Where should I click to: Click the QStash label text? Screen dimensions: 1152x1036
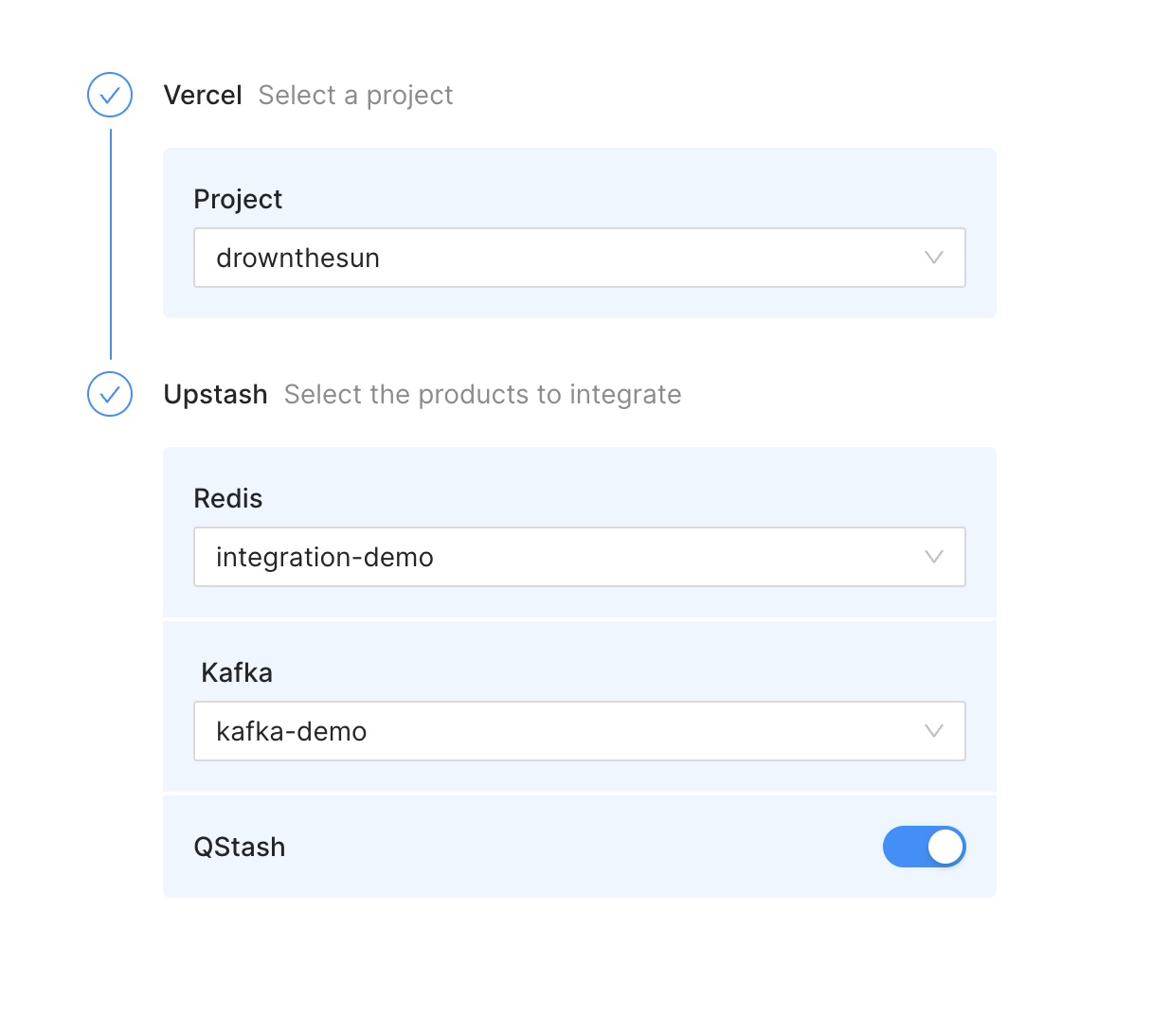pos(240,847)
